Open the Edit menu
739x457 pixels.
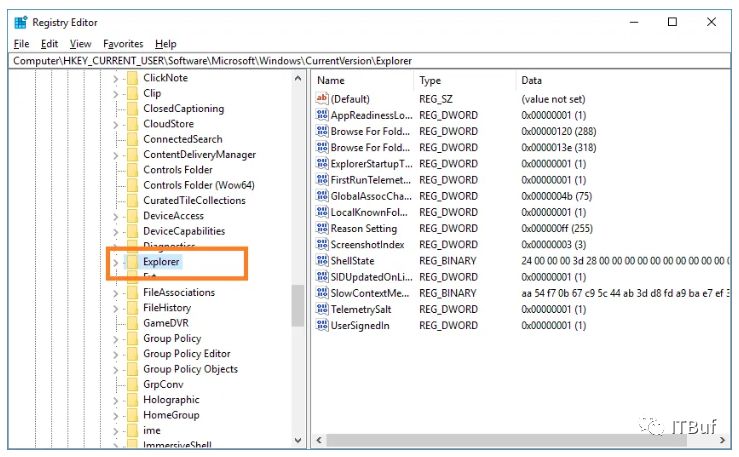(x=49, y=44)
